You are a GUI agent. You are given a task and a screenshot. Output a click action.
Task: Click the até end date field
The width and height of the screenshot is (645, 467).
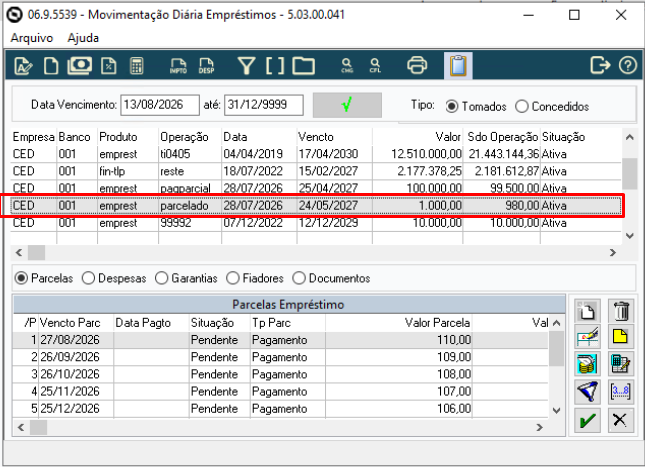(264, 105)
